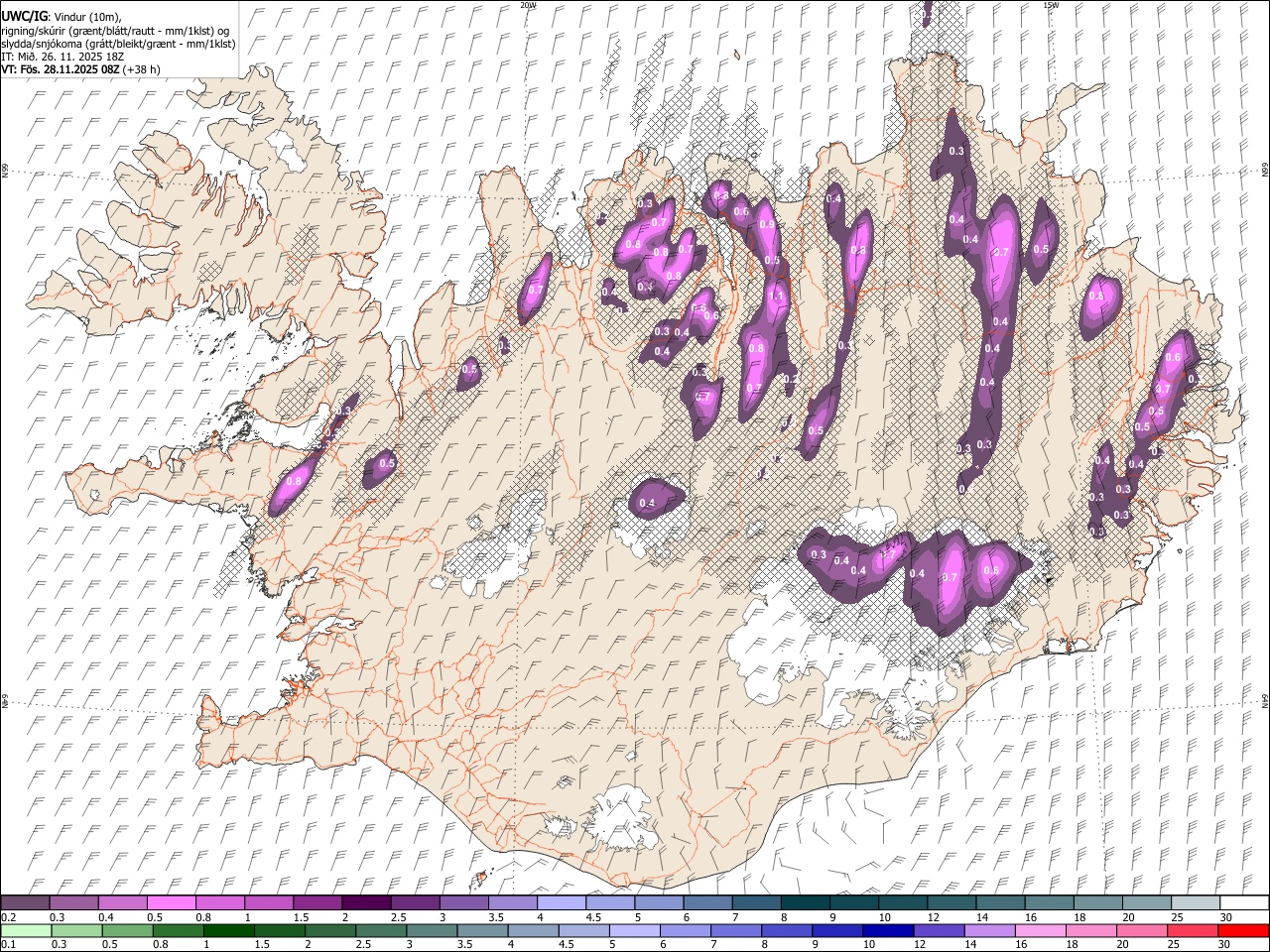Select the rain legend swatch between 10 and 12
This screenshot has height=952, width=1270.
coord(887,930)
